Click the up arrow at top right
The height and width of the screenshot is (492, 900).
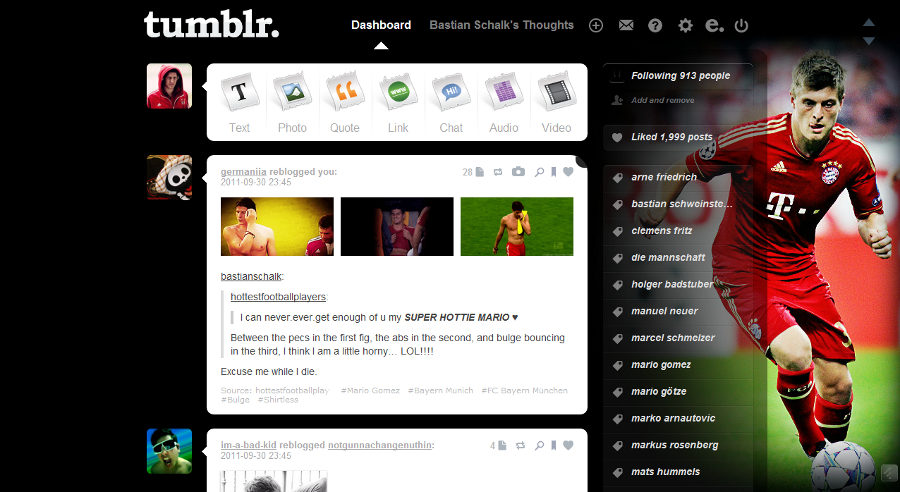tap(869, 22)
